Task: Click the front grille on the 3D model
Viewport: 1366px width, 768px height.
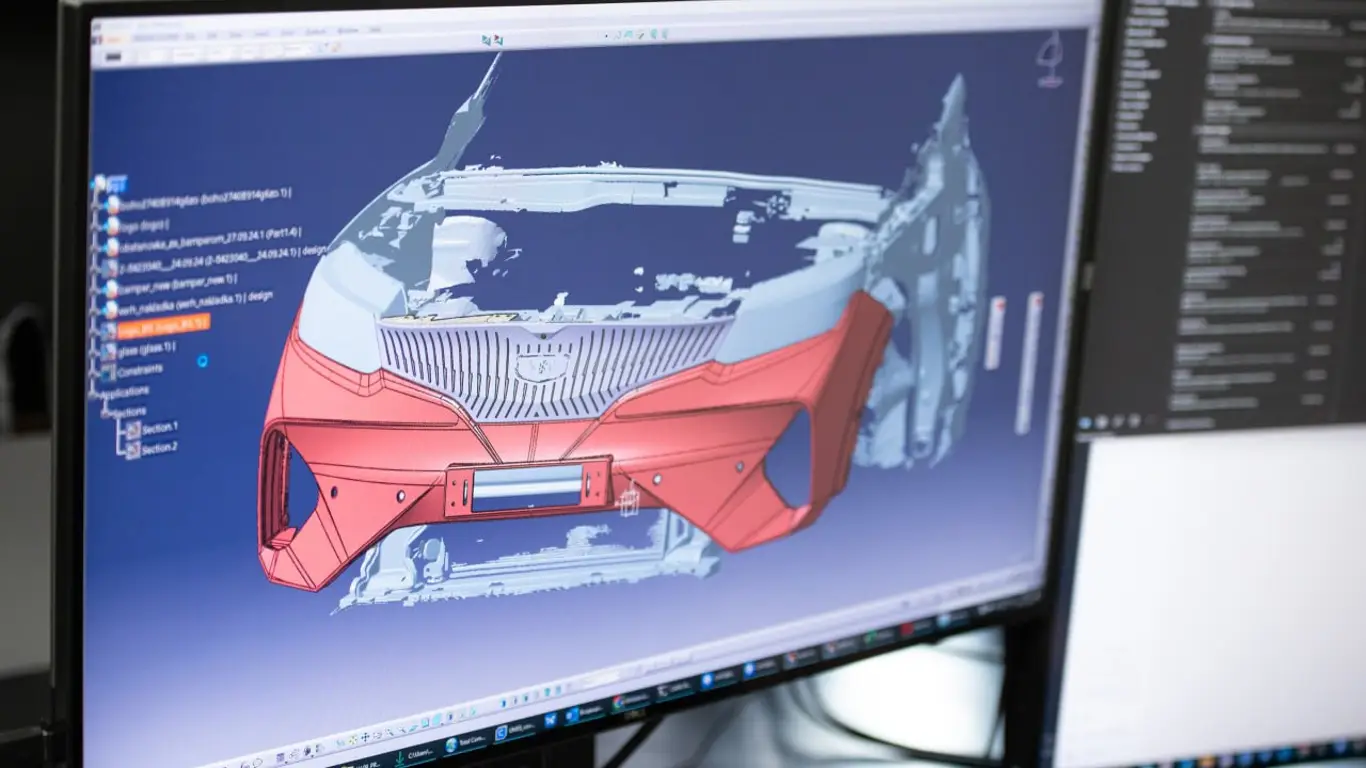Action: [x=550, y=370]
